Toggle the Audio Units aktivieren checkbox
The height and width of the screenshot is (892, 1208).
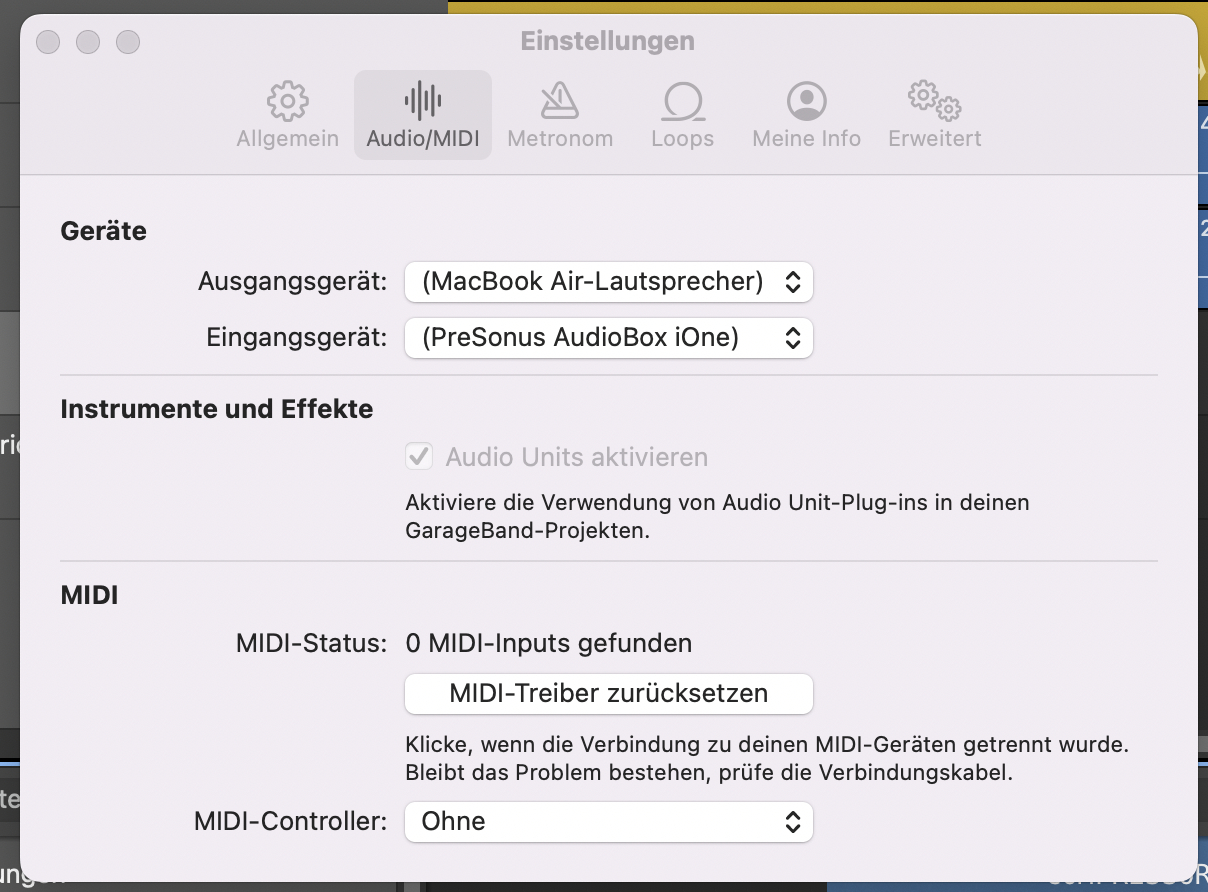point(419,457)
